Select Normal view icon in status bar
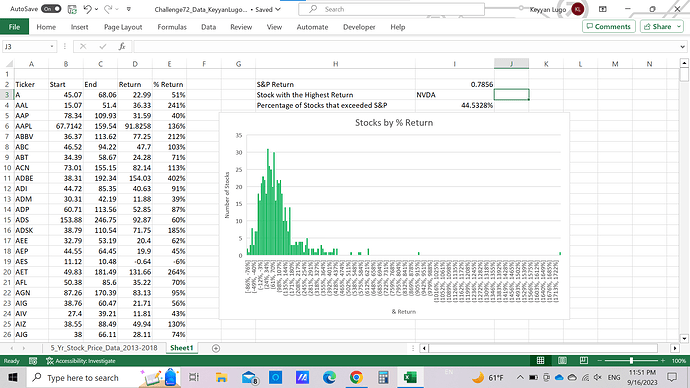Screen dimensions: 690x388 [x=540, y=361]
